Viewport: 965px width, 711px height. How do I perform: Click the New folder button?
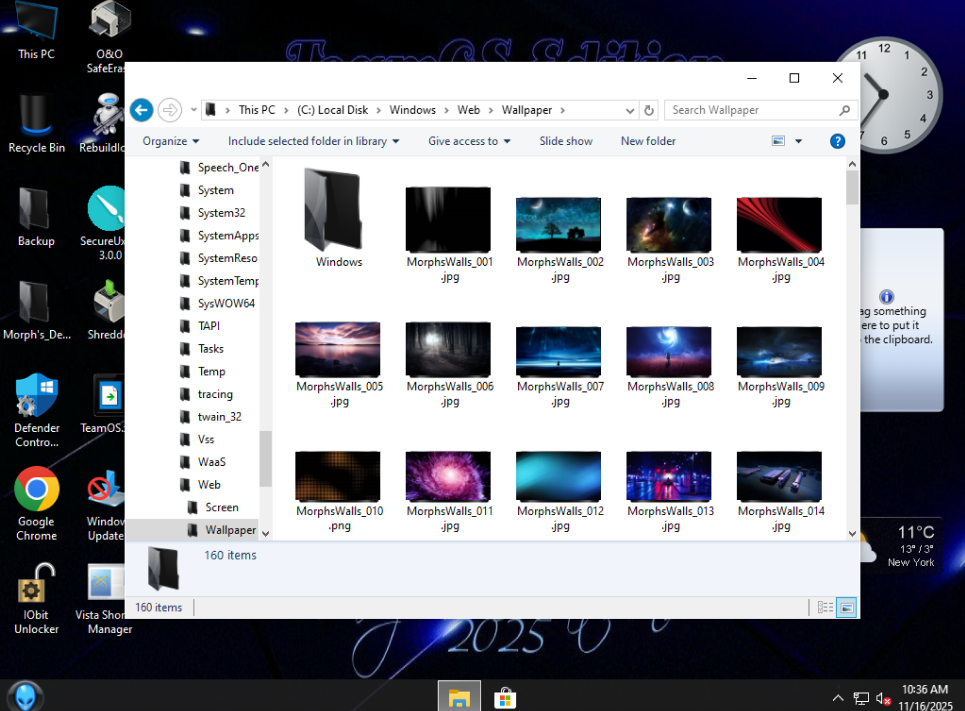[648, 141]
